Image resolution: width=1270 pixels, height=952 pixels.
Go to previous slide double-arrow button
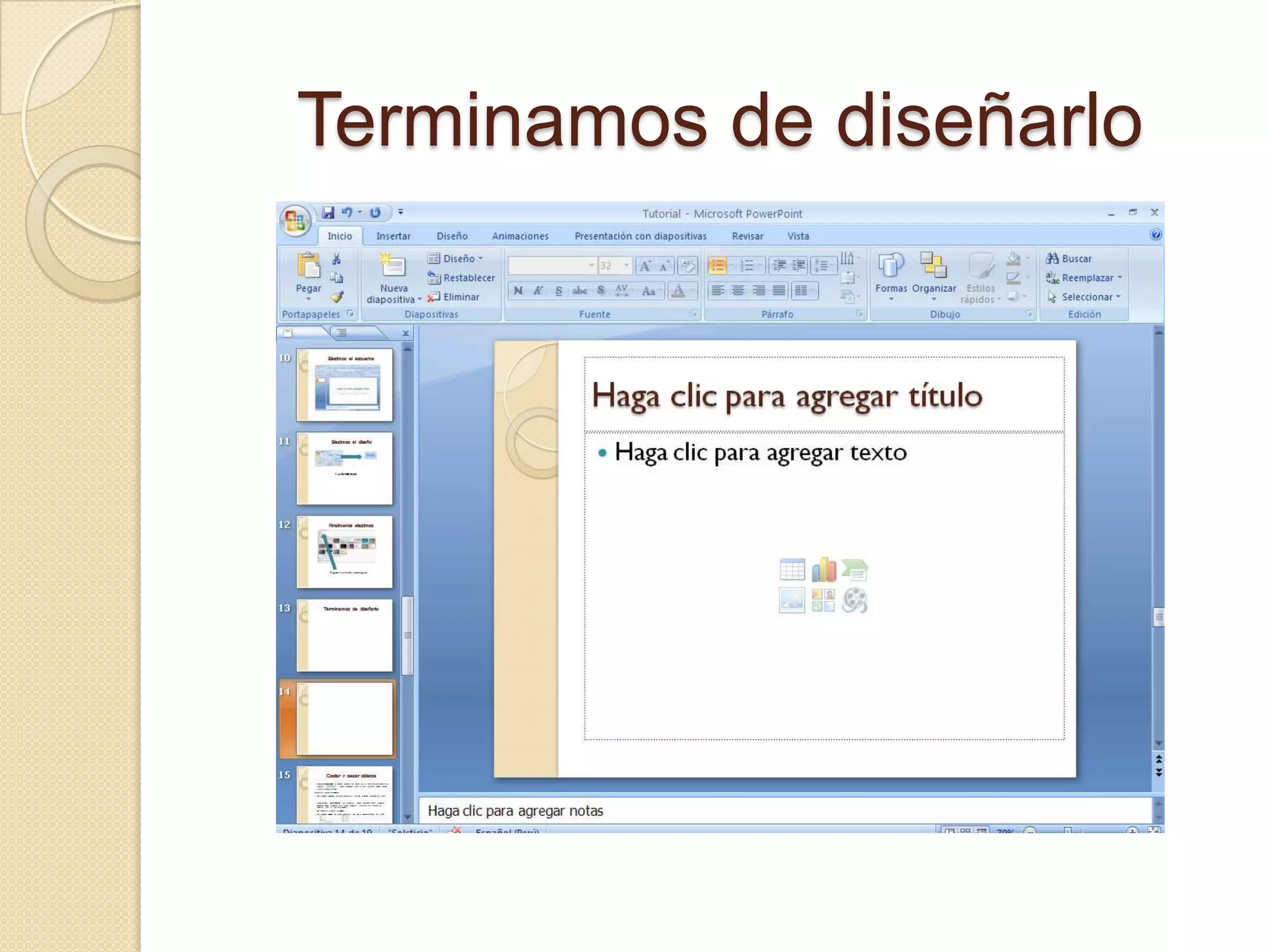1158,759
